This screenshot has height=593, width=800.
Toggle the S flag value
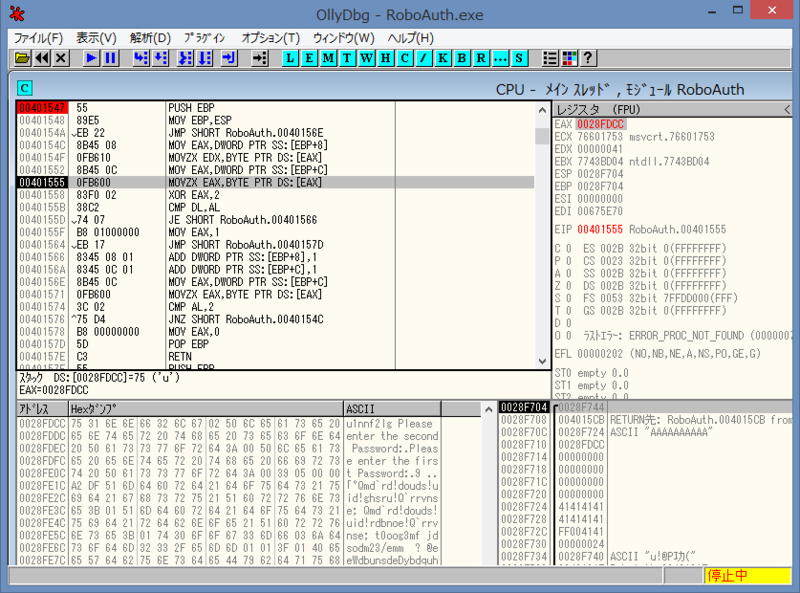tap(569, 298)
